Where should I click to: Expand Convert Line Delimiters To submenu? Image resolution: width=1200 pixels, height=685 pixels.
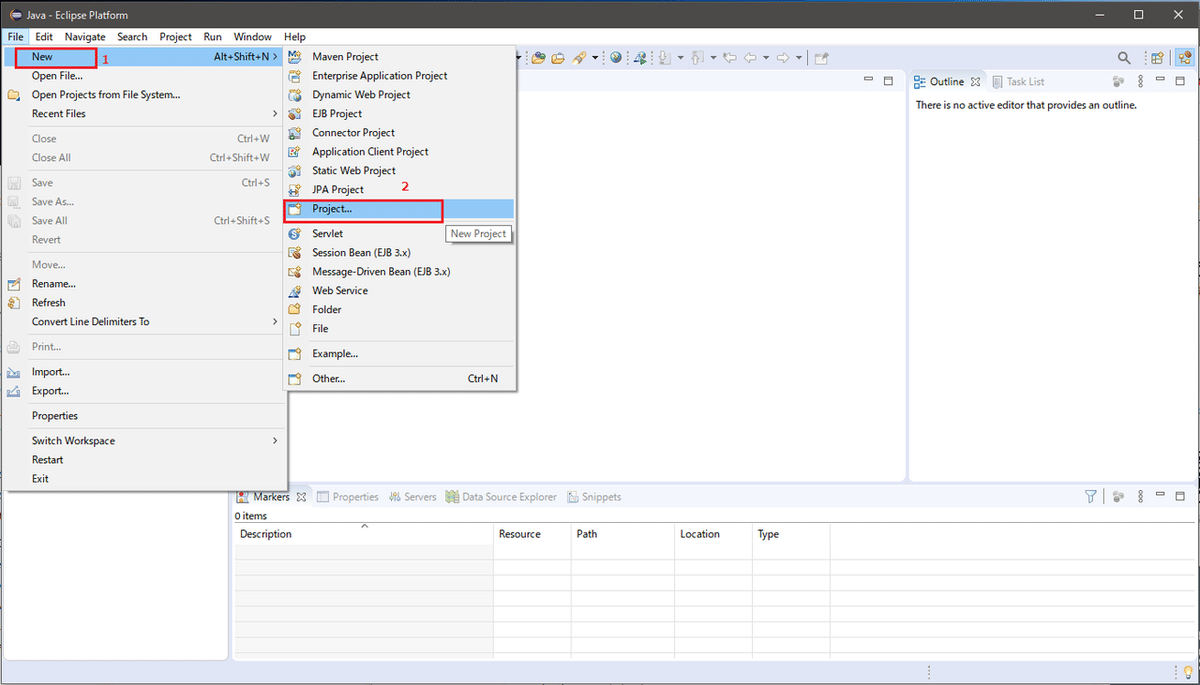point(275,321)
